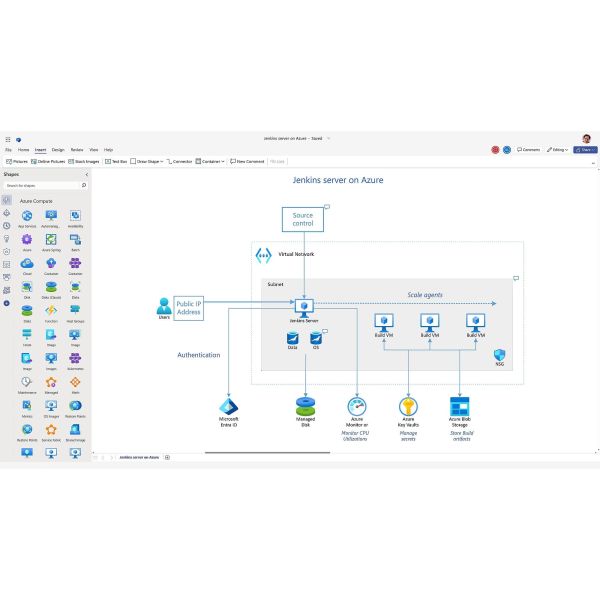
Task: Click the Authentication text label
Action: (199, 355)
